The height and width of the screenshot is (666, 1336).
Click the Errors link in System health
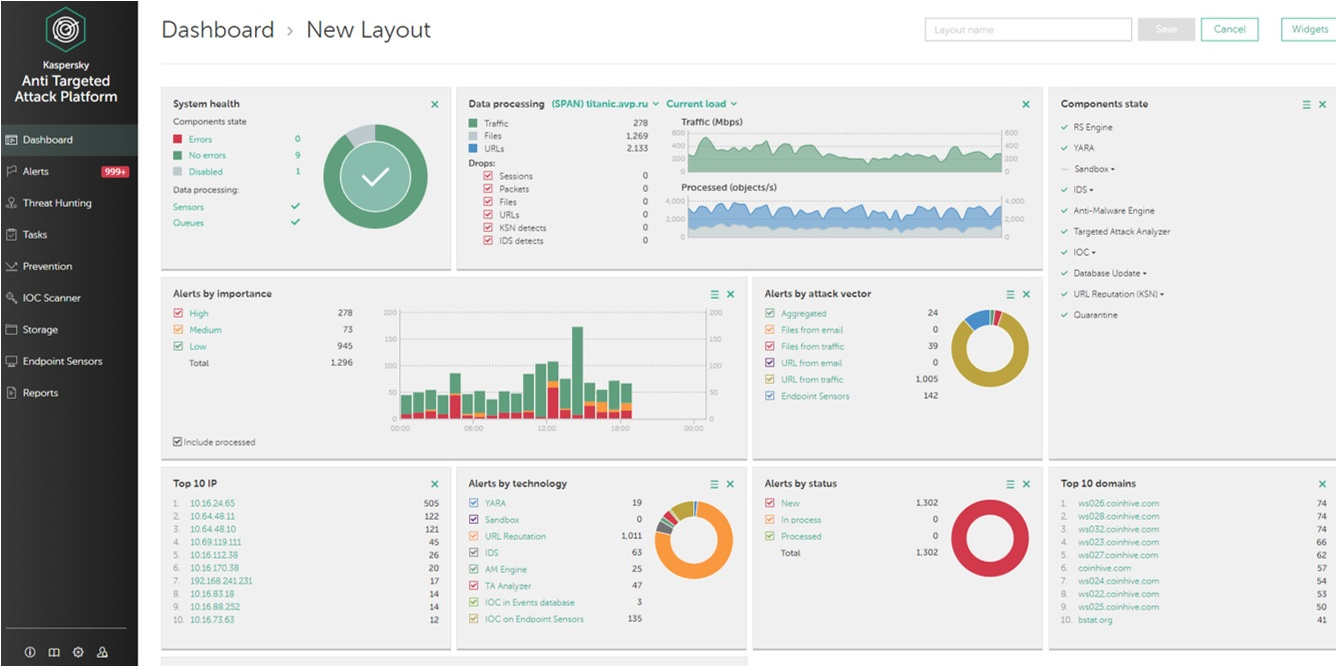pos(200,140)
